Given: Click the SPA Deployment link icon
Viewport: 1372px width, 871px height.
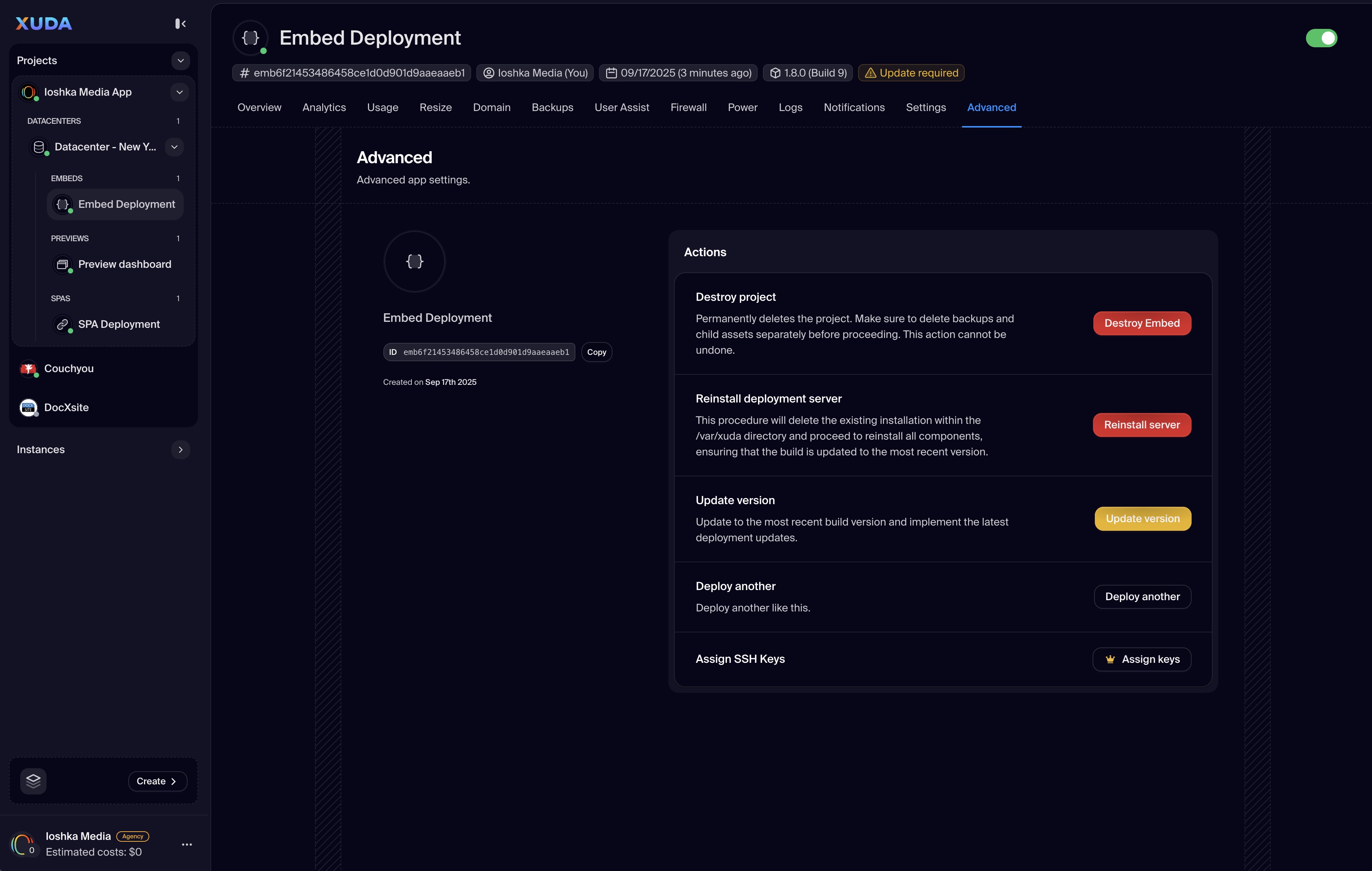Looking at the screenshot, I should pyautogui.click(x=63, y=324).
